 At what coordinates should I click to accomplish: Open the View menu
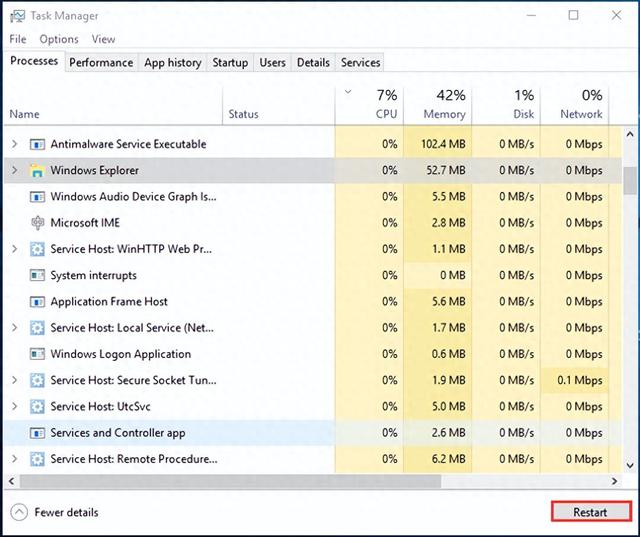[x=103, y=39]
